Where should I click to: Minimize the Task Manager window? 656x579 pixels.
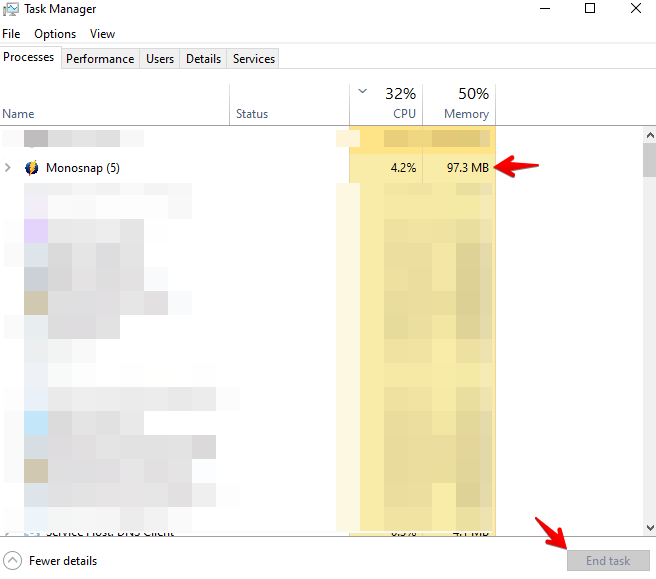click(545, 9)
